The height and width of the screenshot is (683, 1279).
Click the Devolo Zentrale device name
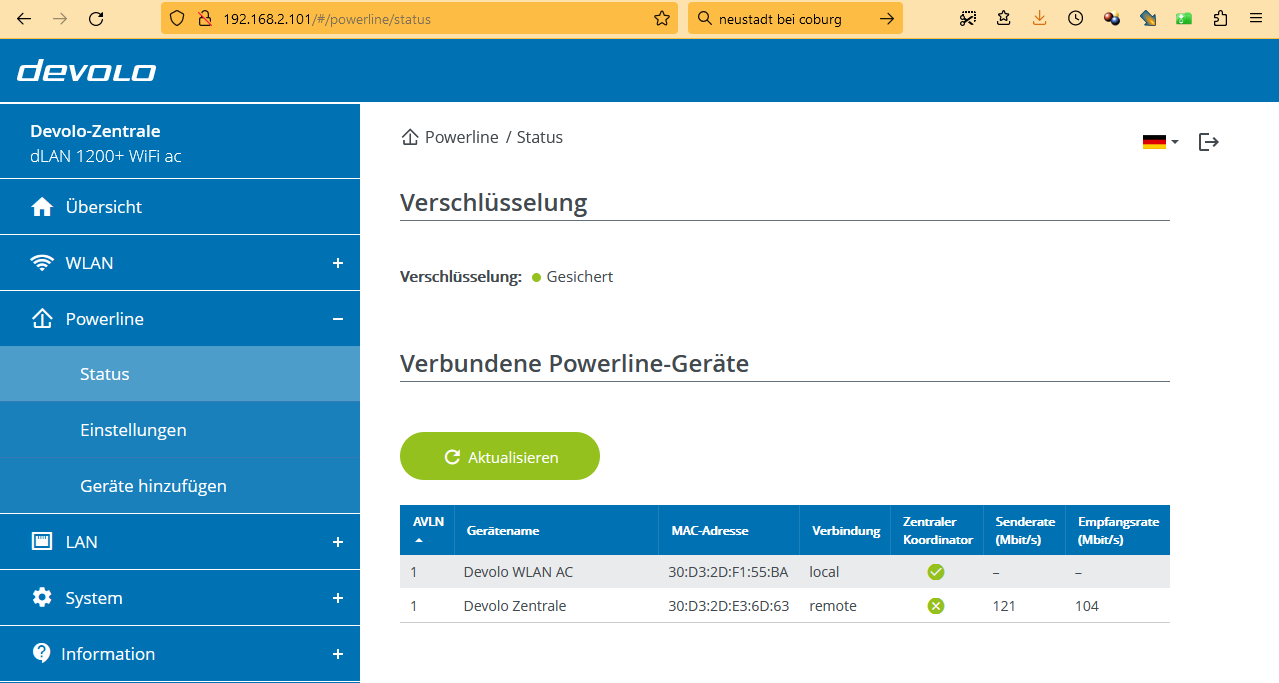515,606
